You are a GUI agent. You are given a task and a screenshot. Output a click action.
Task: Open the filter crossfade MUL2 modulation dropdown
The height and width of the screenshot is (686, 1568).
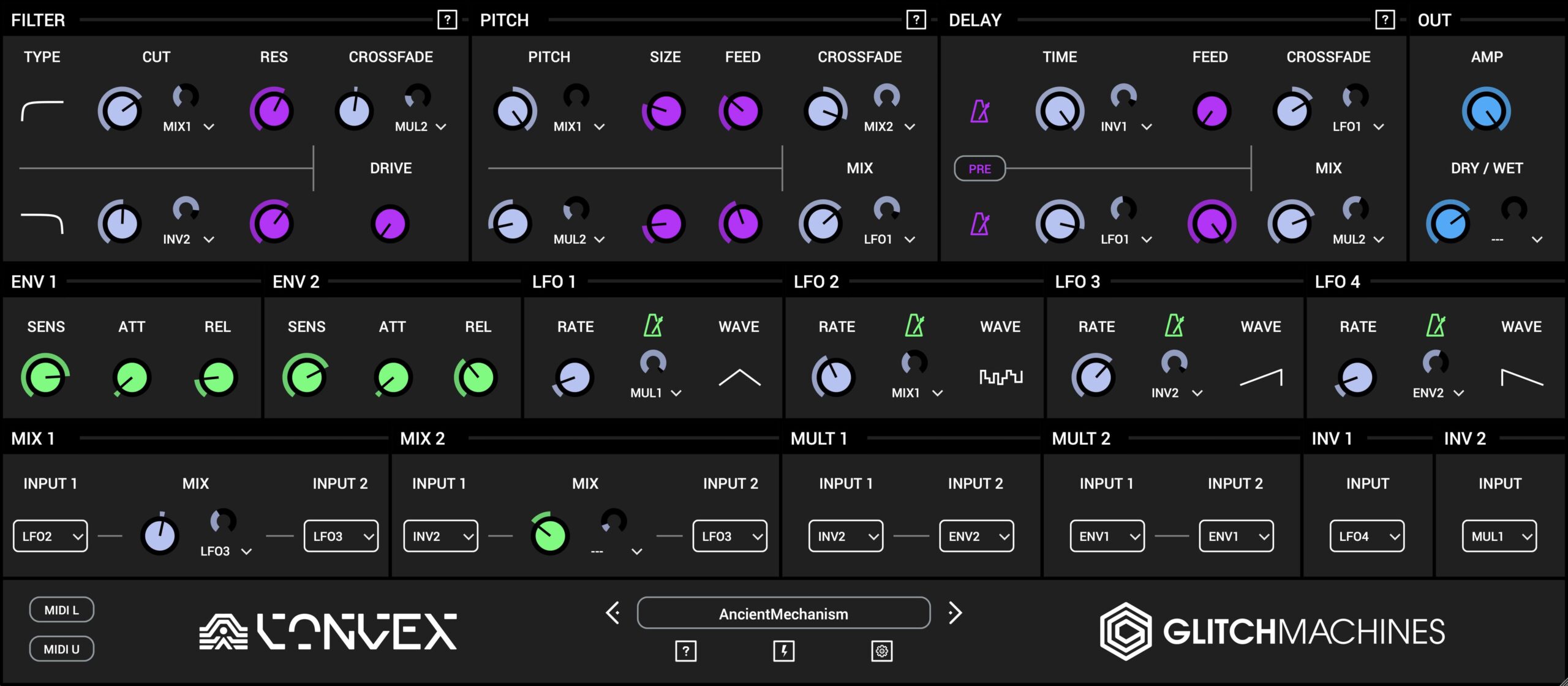(420, 127)
